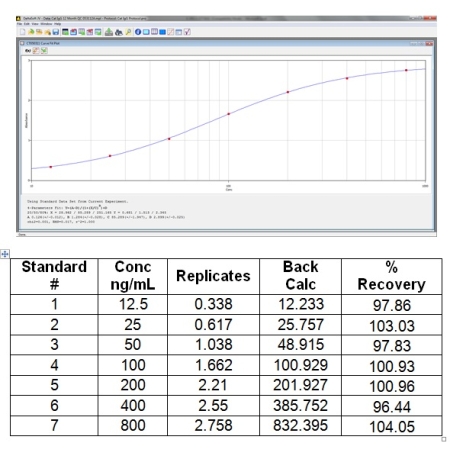
Task: Select the replicate value 1.038
Action: pyautogui.click(x=213, y=345)
